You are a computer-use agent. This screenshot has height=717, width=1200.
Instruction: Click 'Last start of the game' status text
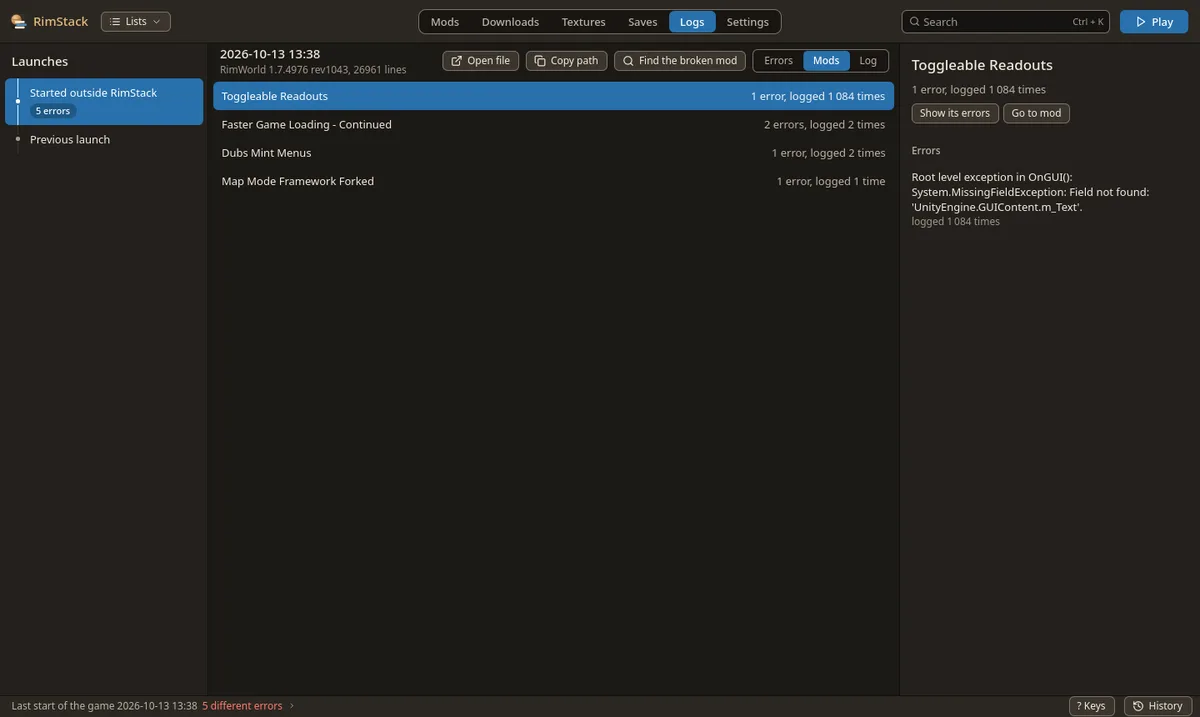click(x=104, y=706)
